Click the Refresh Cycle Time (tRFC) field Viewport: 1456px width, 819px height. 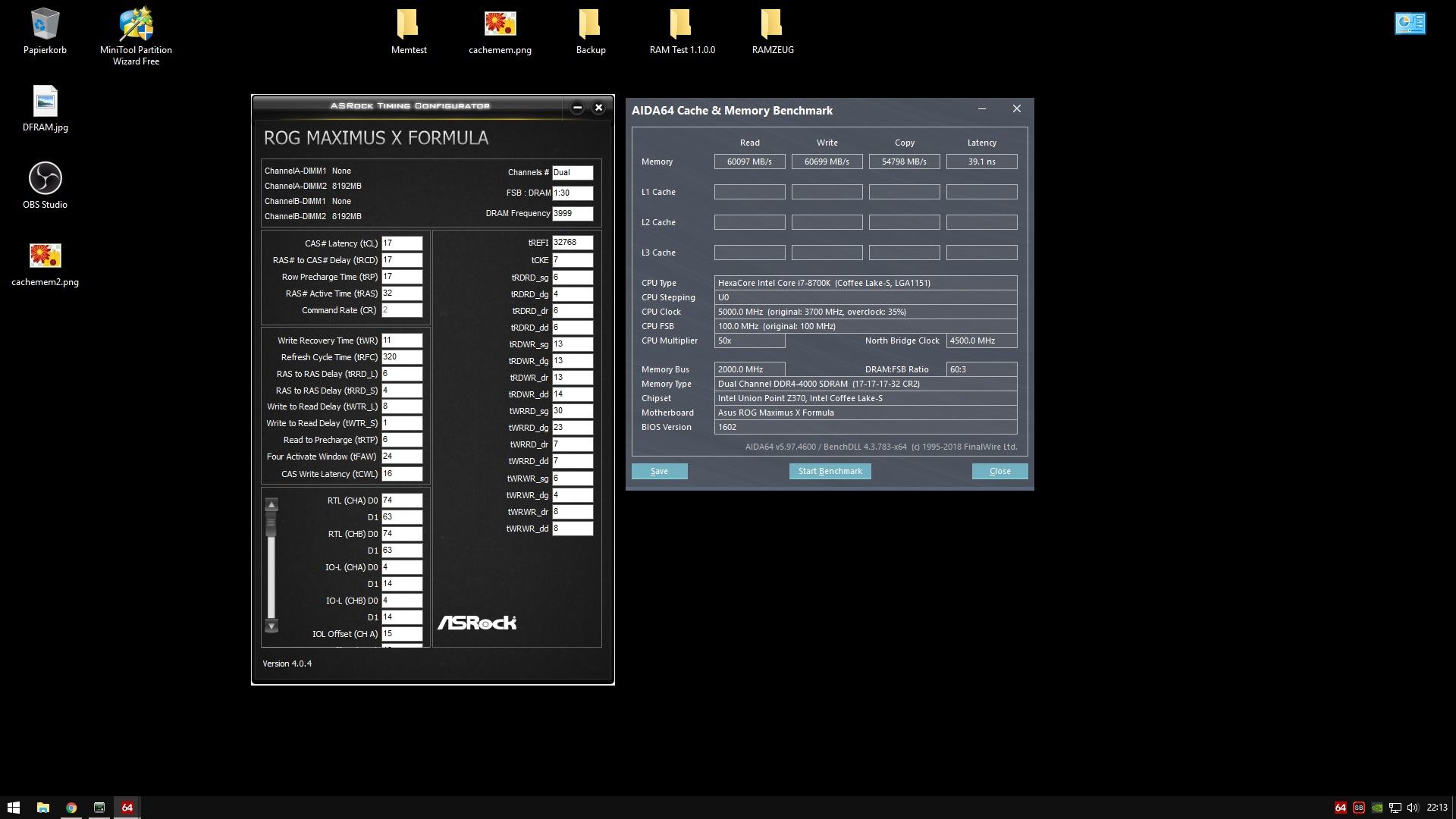point(401,357)
